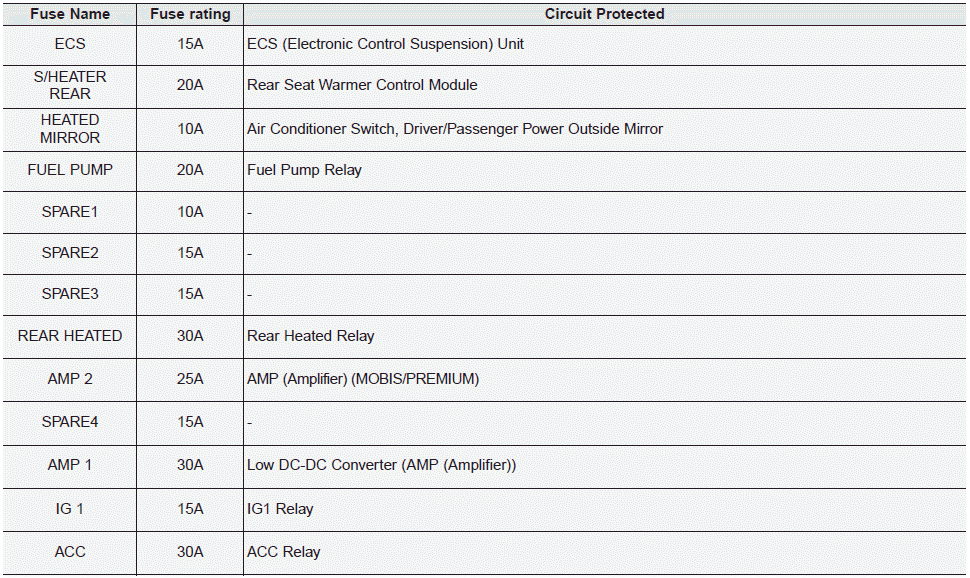Screen dimensions: 970x578
Task: Click the Rear Seat Warmer Control Module text
Action: 362,85
